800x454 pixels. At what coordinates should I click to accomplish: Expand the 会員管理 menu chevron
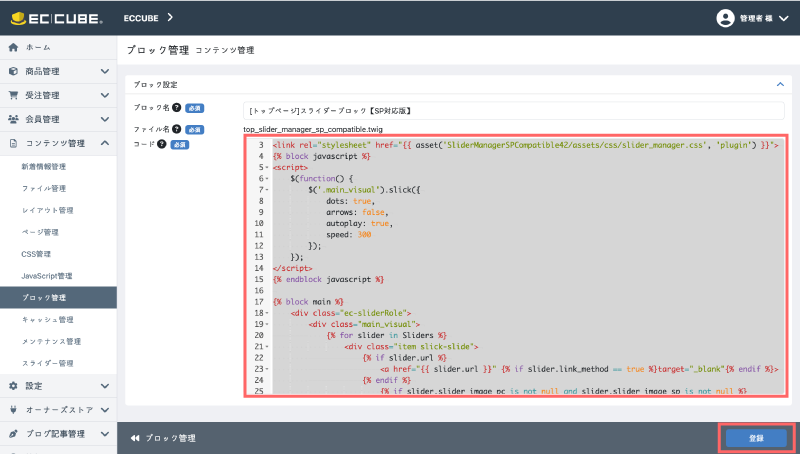(105, 119)
